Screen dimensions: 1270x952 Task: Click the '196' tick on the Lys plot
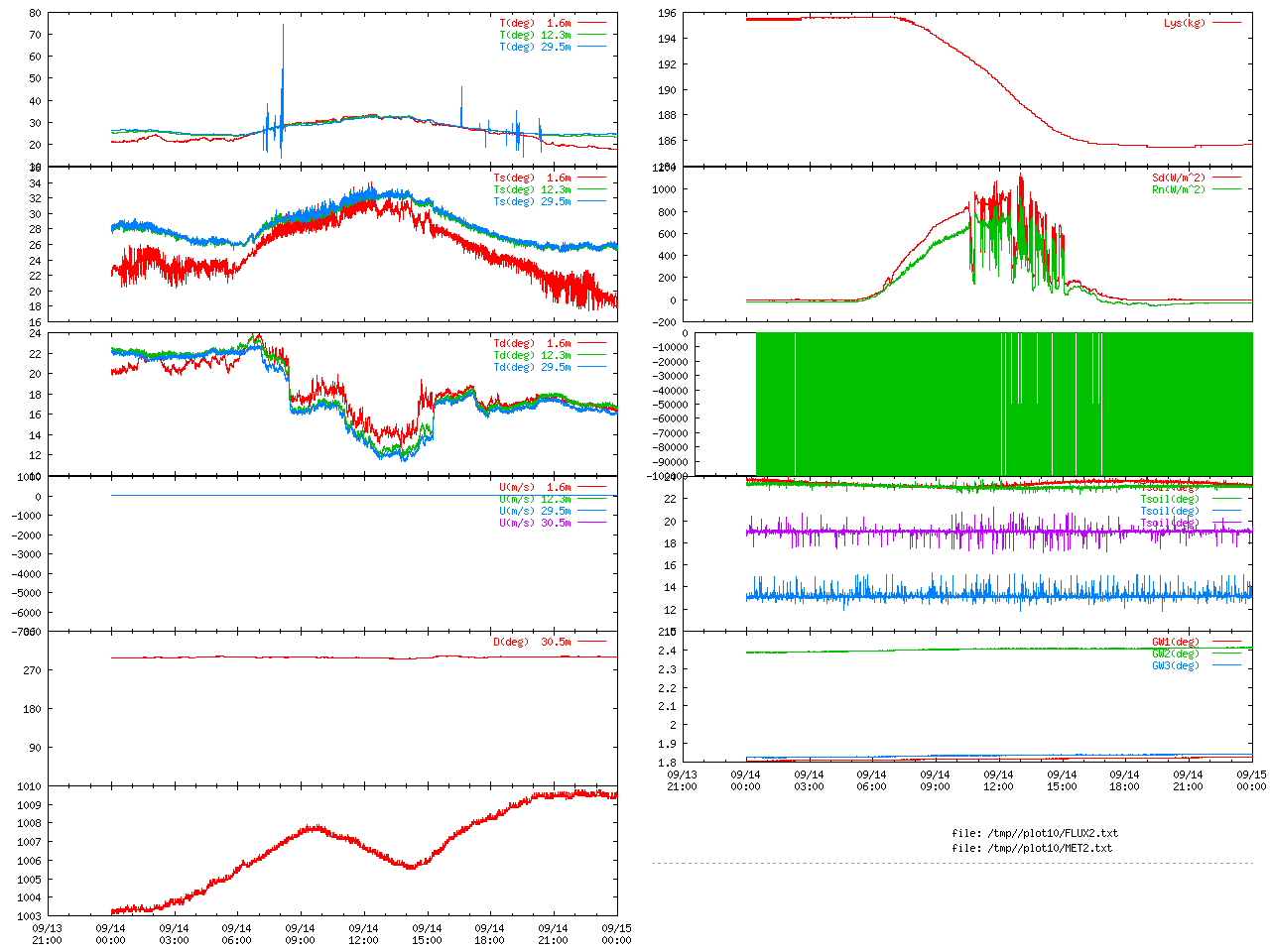coord(667,14)
